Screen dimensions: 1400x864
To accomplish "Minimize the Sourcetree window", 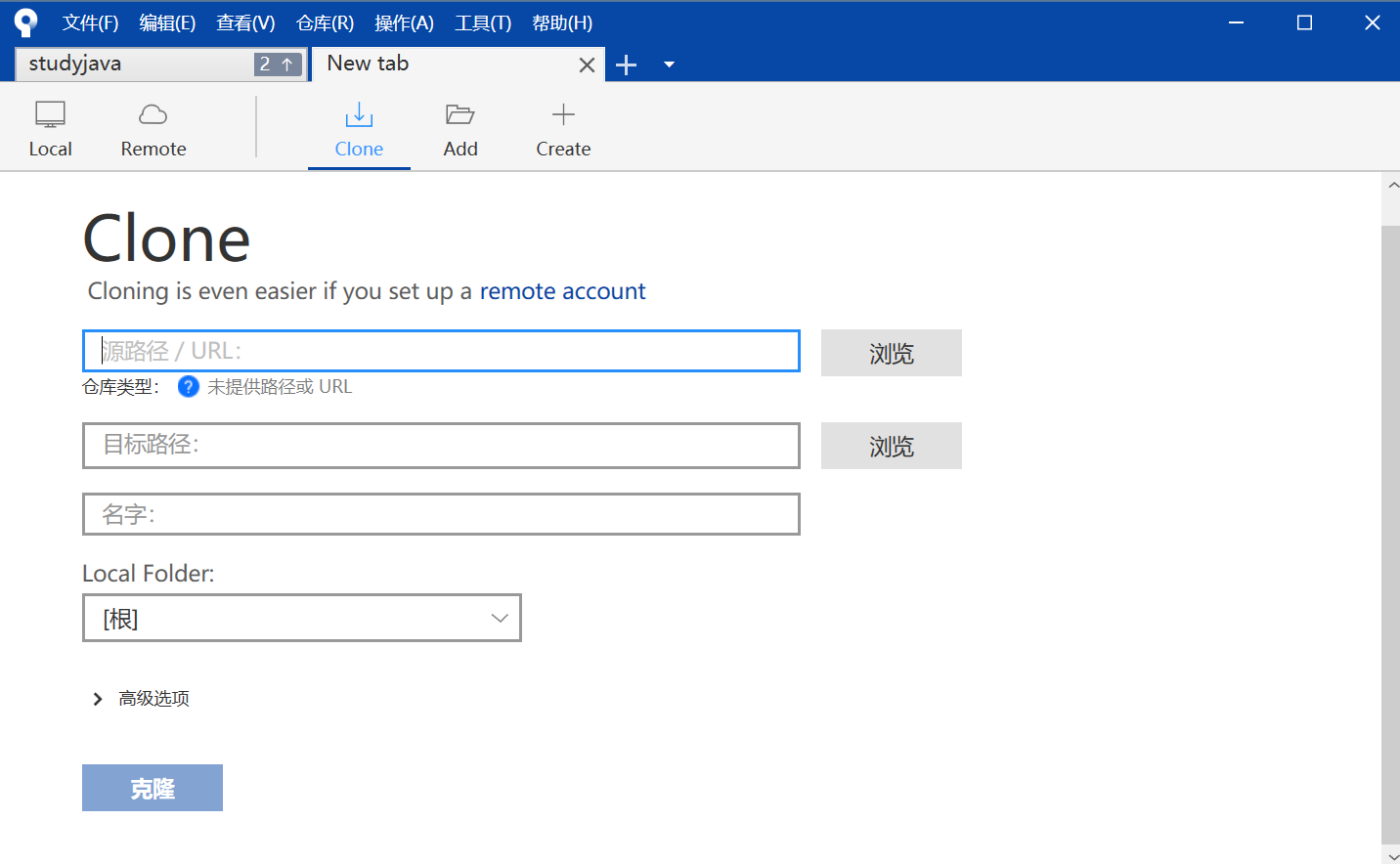I will click(1236, 22).
